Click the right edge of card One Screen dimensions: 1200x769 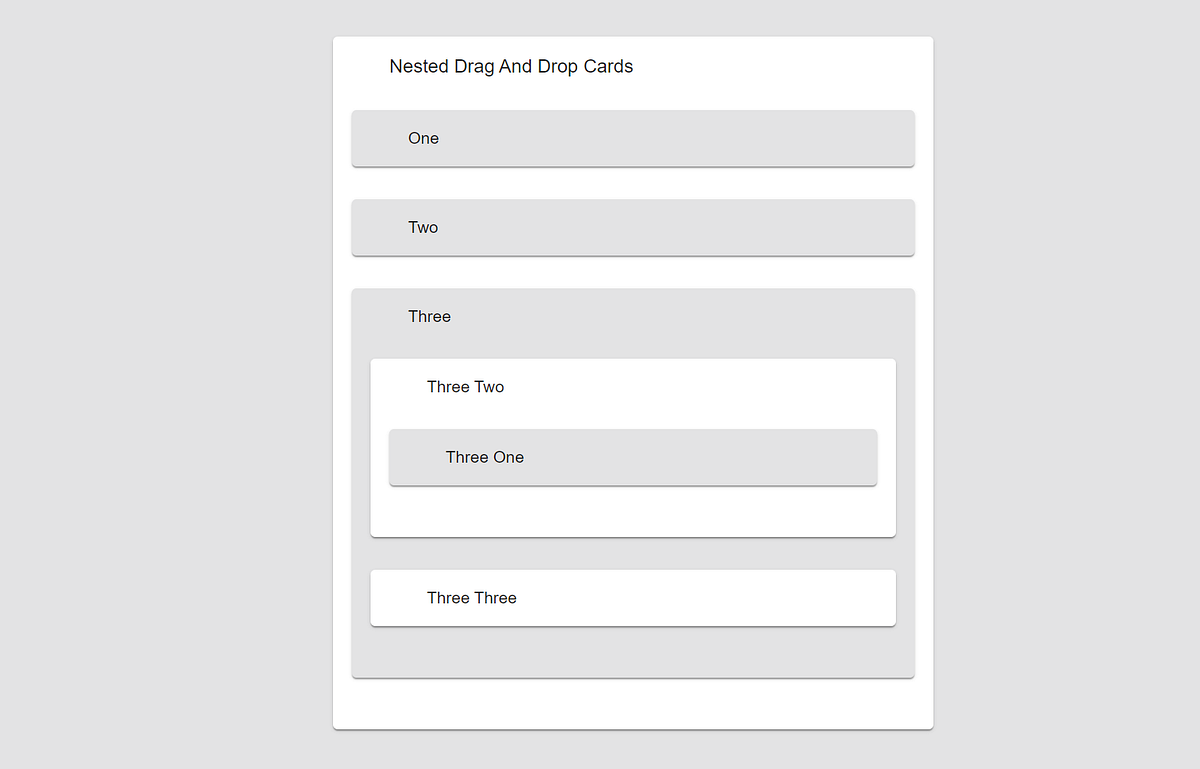[908, 138]
